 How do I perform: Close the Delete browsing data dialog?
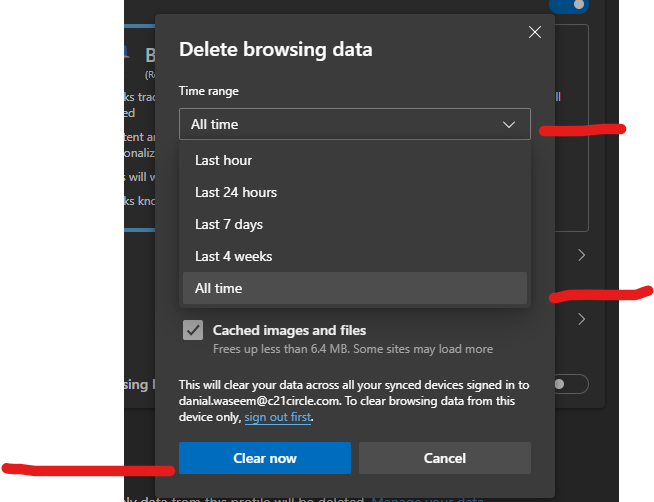(535, 32)
